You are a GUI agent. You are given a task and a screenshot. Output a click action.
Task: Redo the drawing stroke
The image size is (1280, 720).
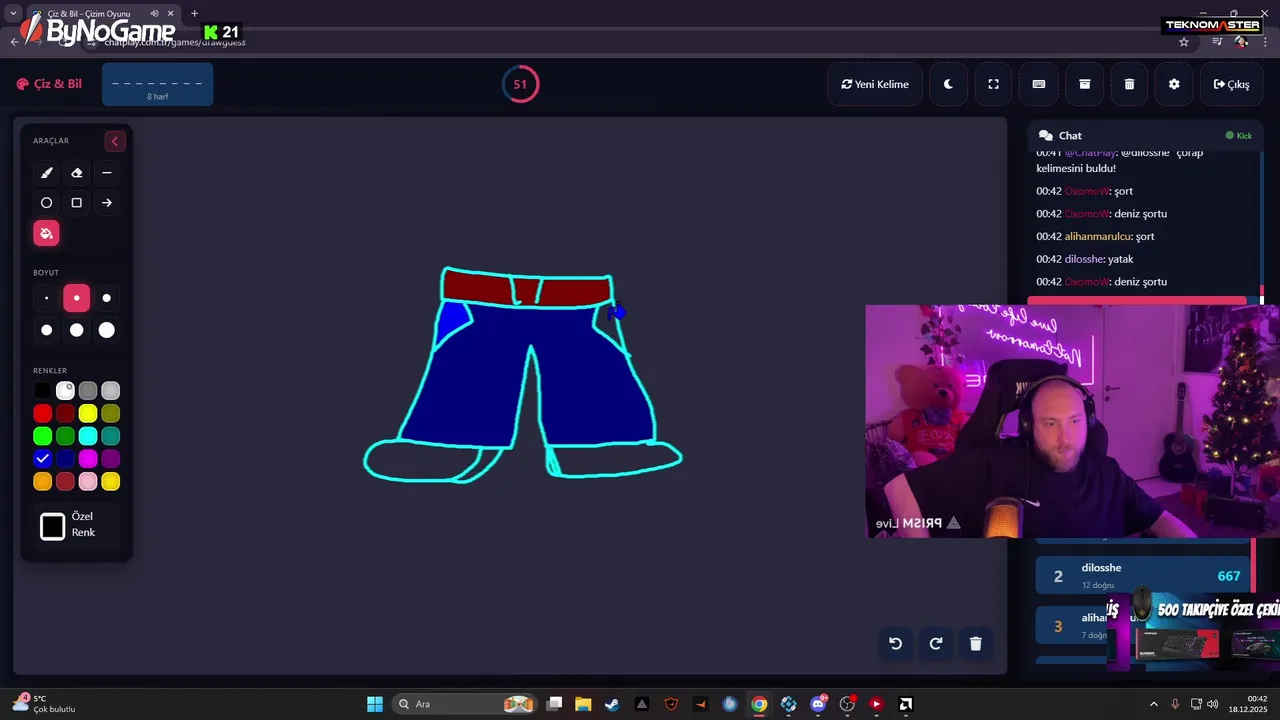coord(936,643)
